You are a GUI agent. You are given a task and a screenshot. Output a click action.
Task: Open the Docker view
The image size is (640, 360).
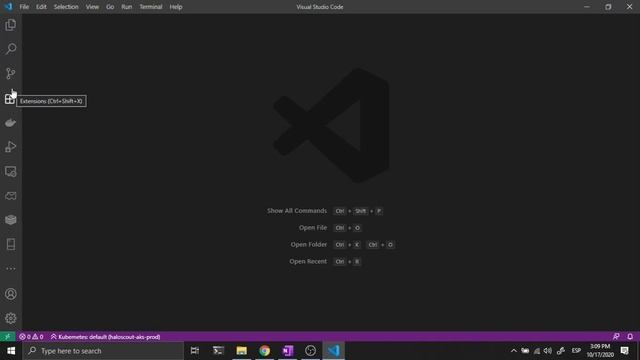click(x=11, y=123)
